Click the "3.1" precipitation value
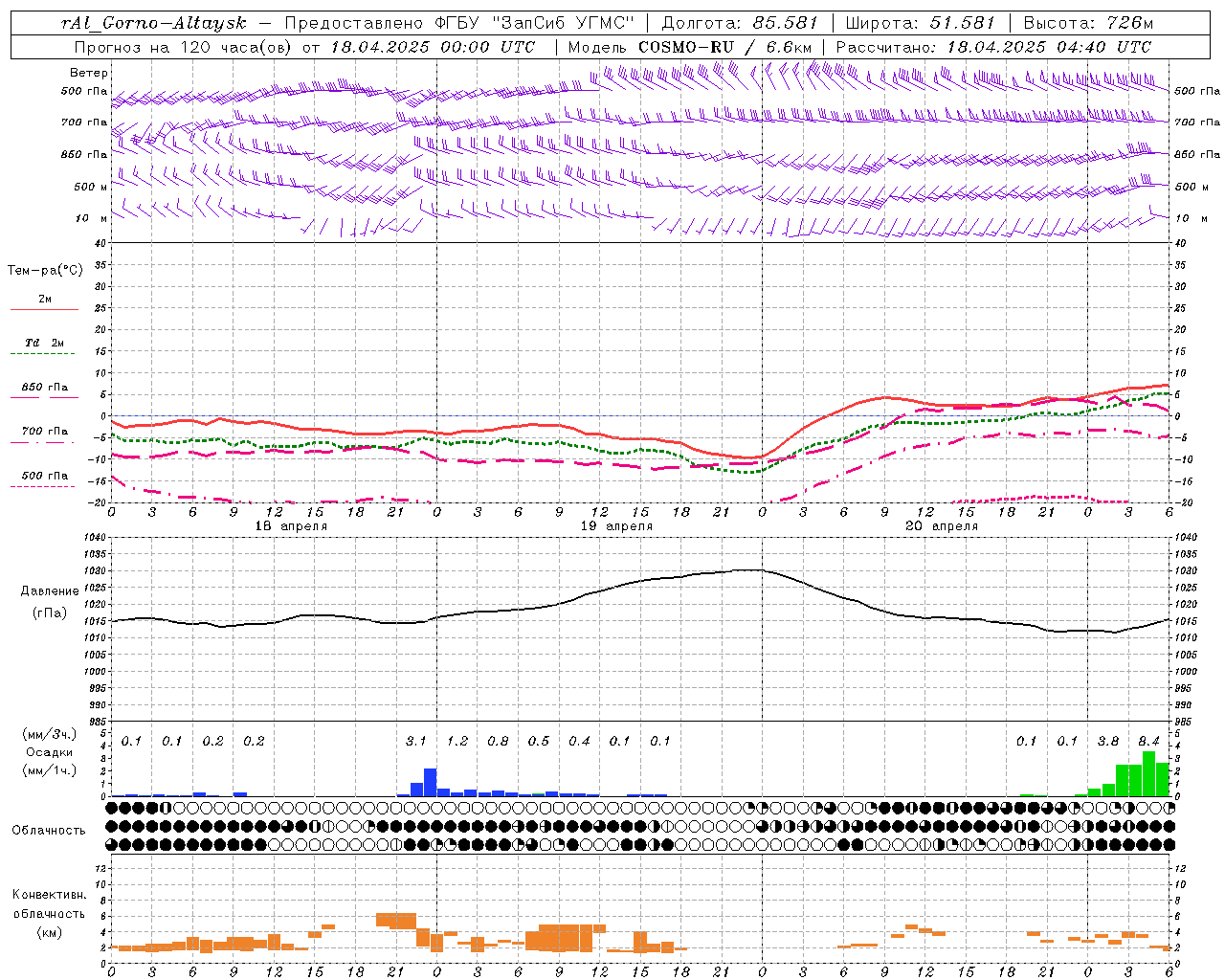The image size is (1225, 980). coord(416,741)
